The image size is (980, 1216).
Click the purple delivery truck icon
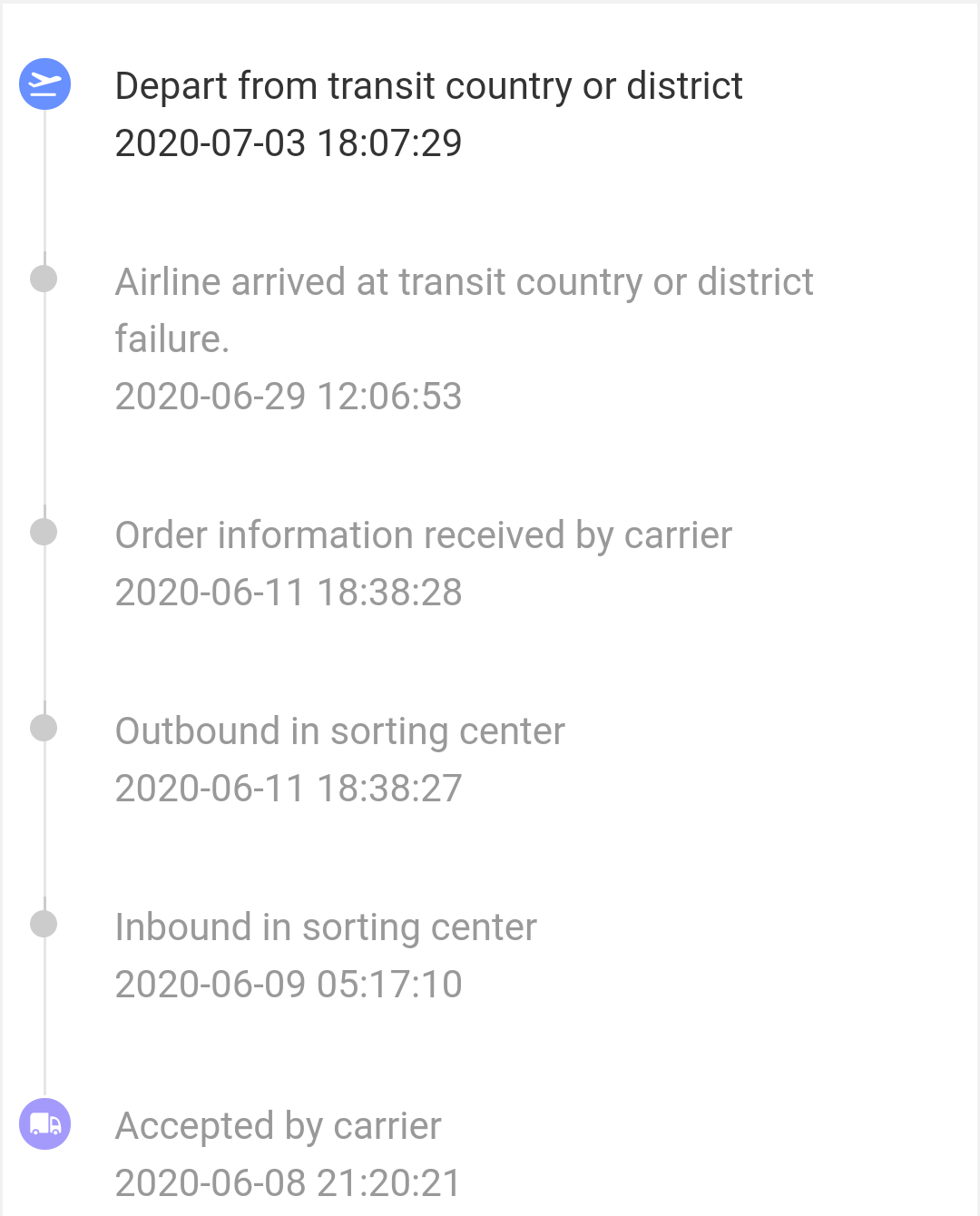[x=44, y=1124]
